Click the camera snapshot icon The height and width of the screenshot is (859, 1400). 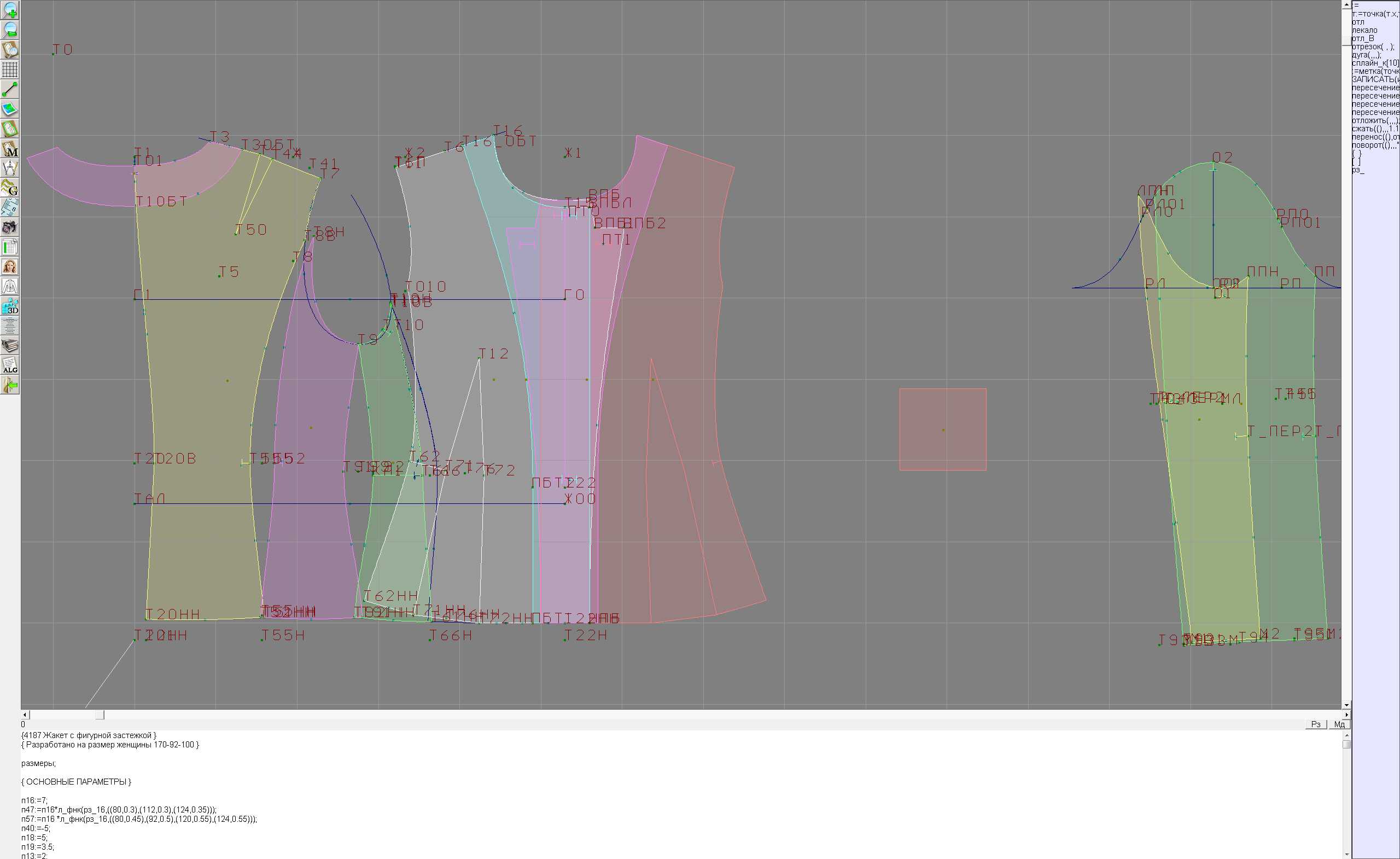pyautogui.click(x=10, y=228)
